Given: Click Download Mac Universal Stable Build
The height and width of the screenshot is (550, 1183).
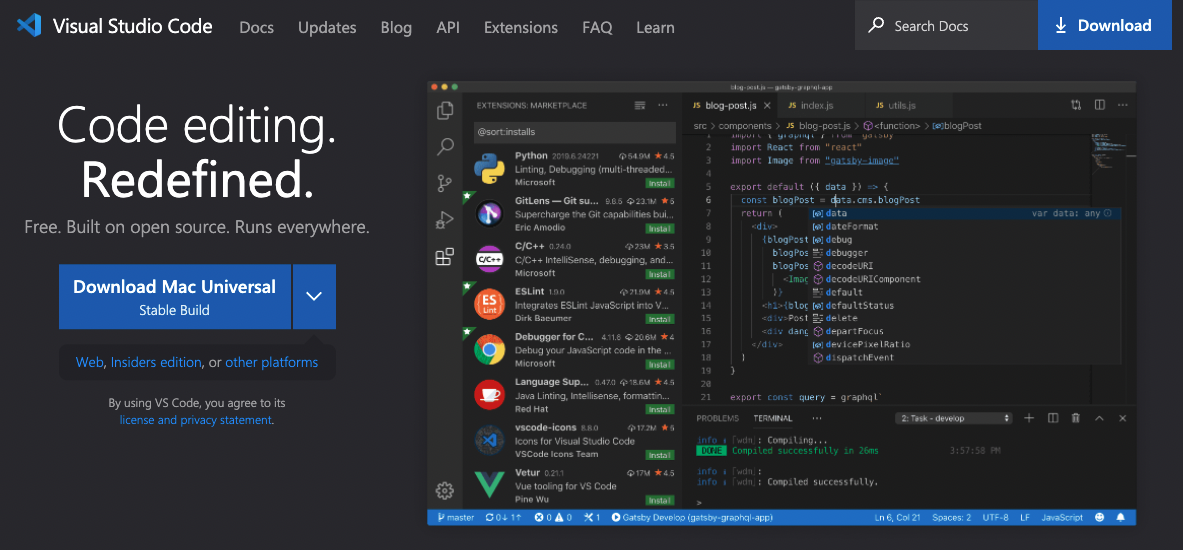Looking at the screenshot, I should click(x=174, y=297).
